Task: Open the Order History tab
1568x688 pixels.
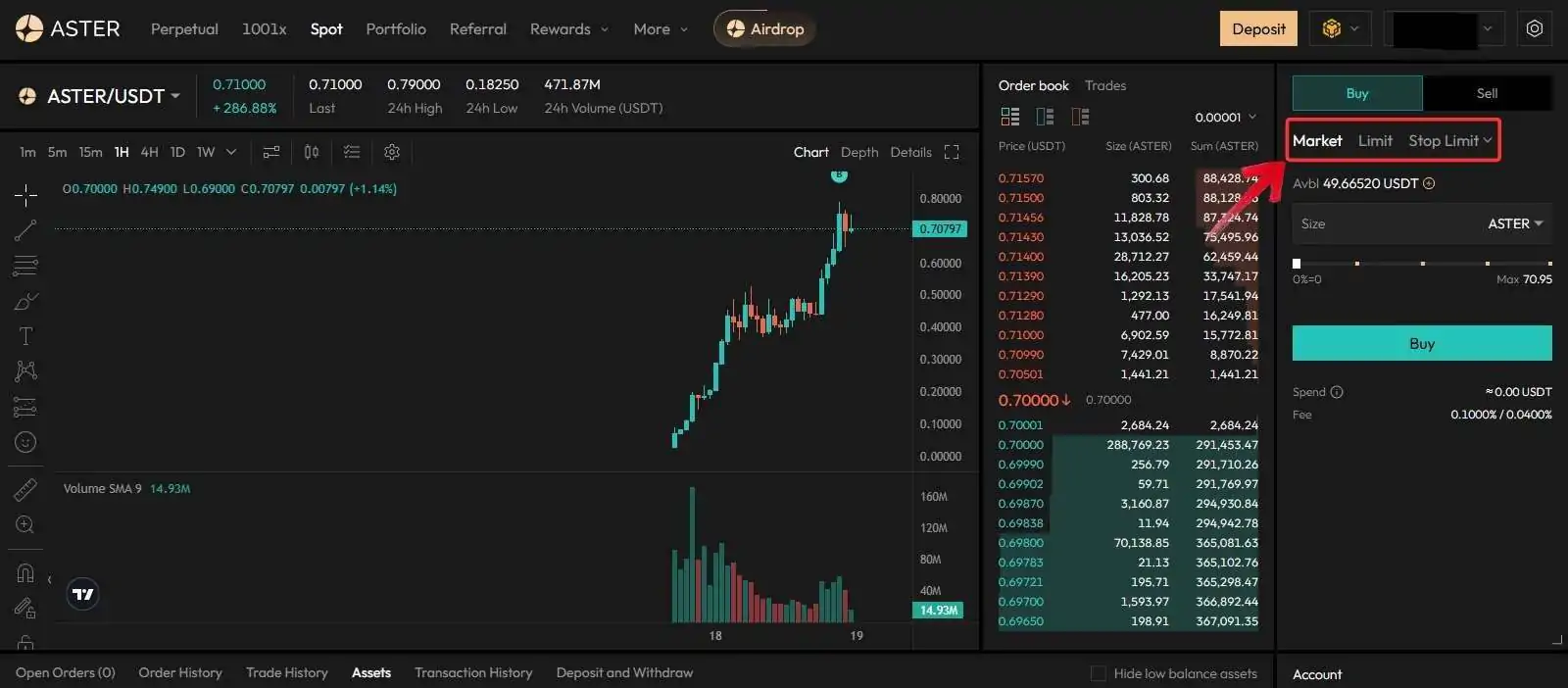Action: tap(180, 673)
